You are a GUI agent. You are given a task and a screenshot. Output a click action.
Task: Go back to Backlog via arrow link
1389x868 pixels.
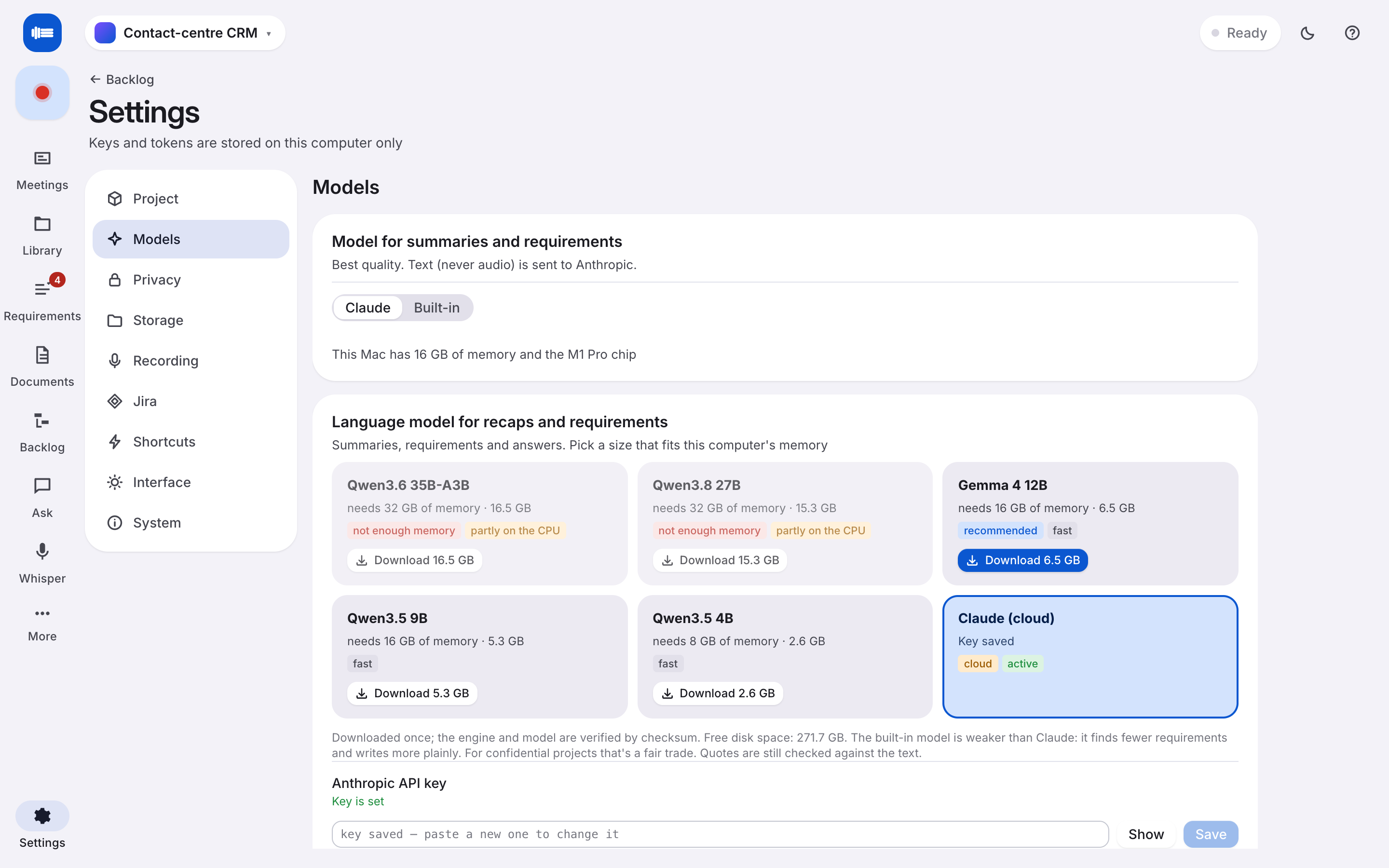(x=122, y=79)
